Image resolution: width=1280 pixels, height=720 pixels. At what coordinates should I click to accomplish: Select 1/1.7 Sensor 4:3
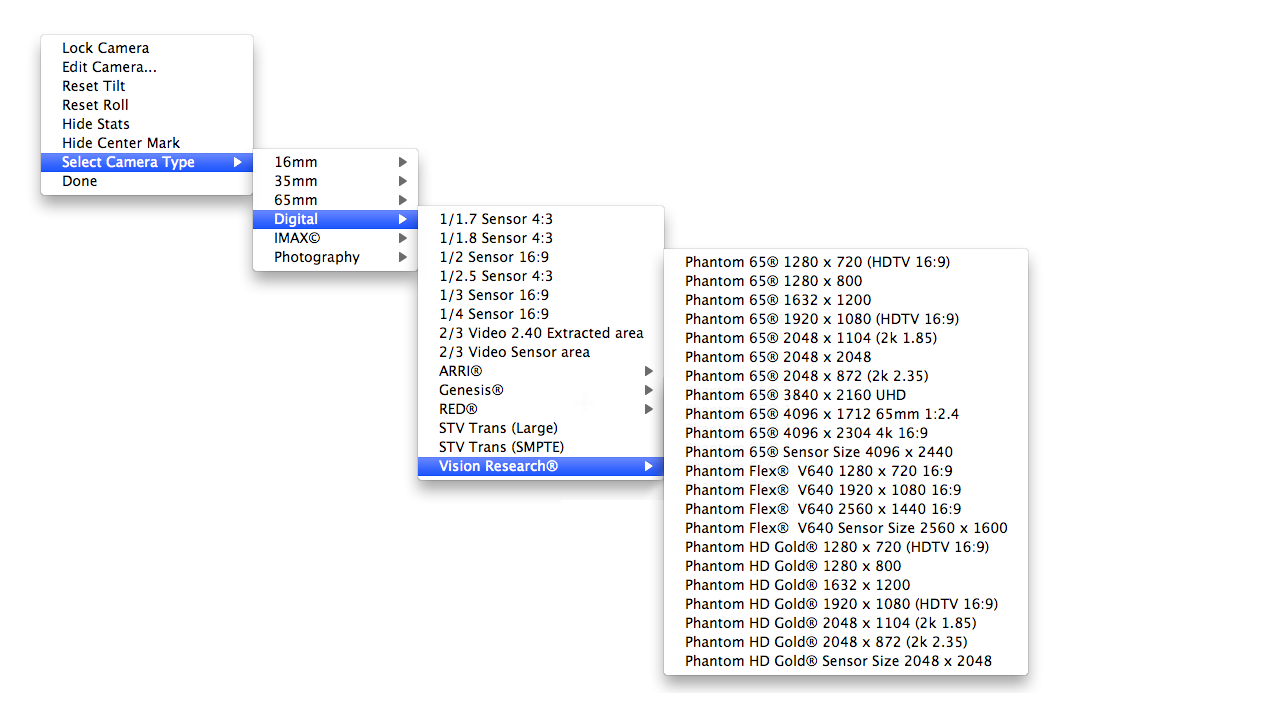[x=541, y=219]
